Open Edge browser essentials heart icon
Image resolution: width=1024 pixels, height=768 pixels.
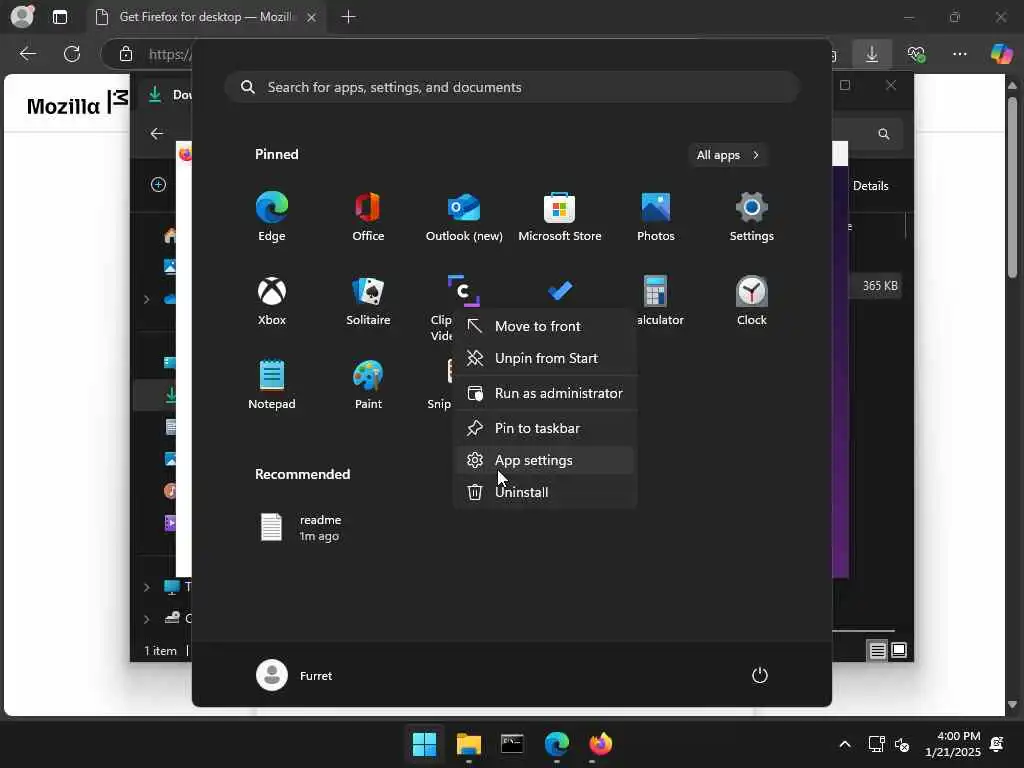(916, 54)
